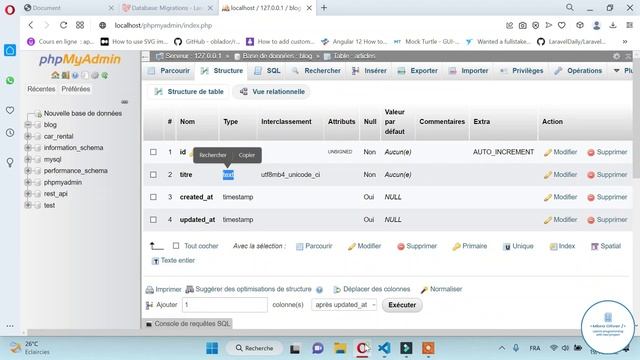Open Opera snapshot camera icon
This screenshot has width=640, height=360.
(x=522, y=25)
